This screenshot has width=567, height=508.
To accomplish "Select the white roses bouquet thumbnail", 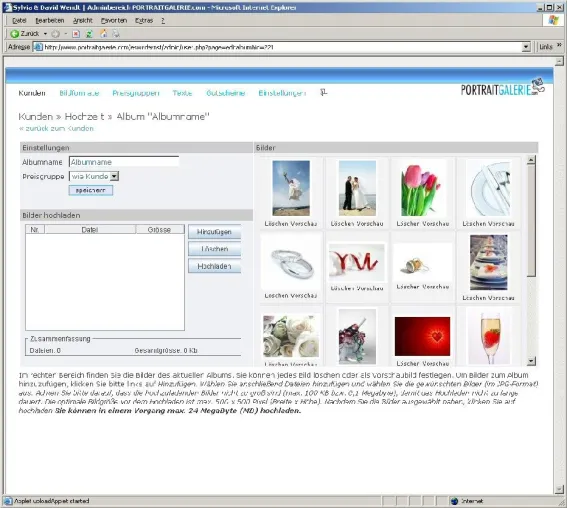I will coord(291,336).
